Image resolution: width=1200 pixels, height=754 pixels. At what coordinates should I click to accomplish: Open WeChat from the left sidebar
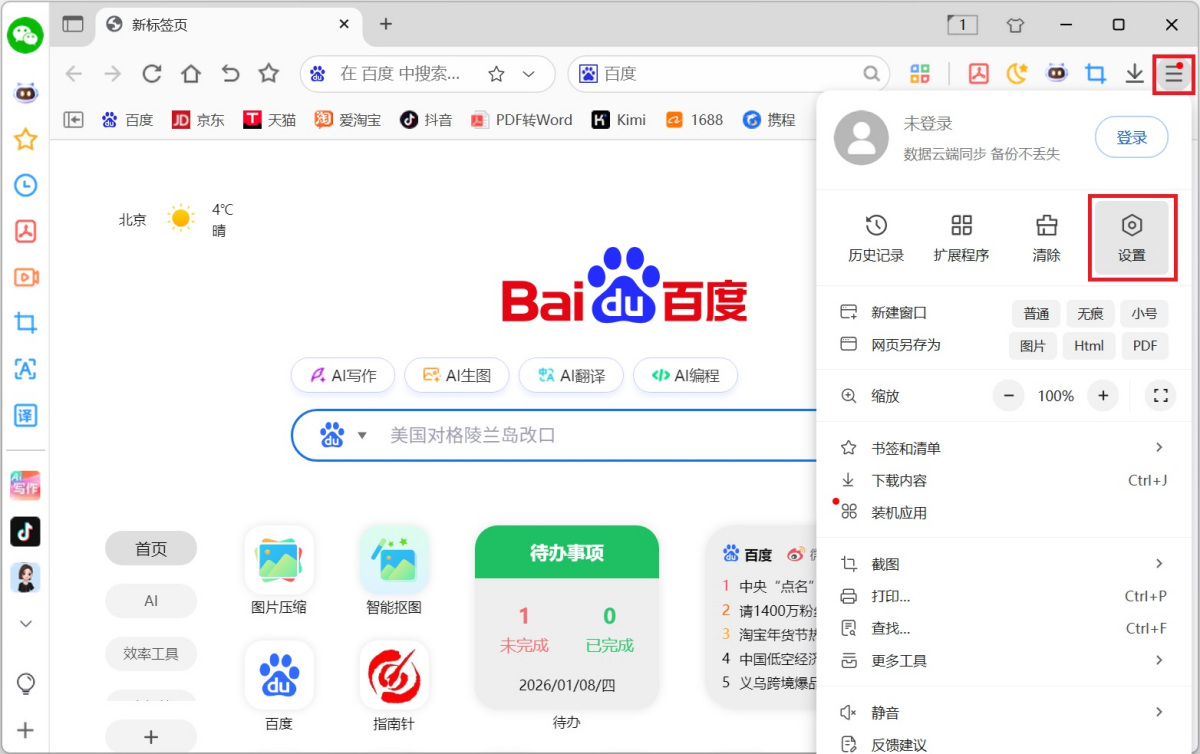click(25, 34)
